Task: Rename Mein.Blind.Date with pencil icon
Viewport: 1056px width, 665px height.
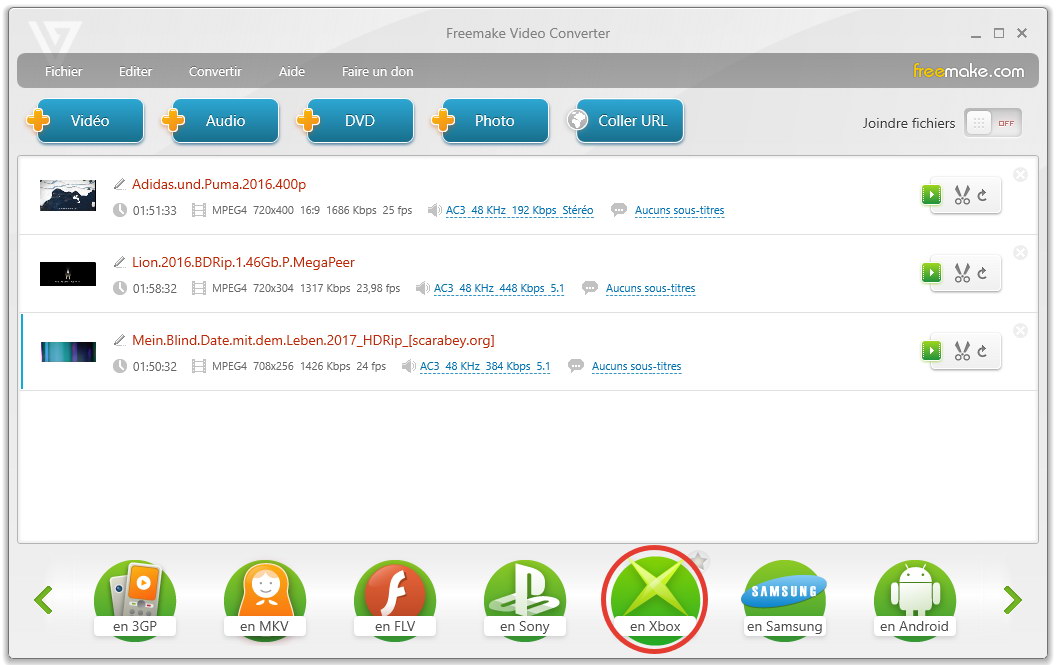Action: (120, 340)
